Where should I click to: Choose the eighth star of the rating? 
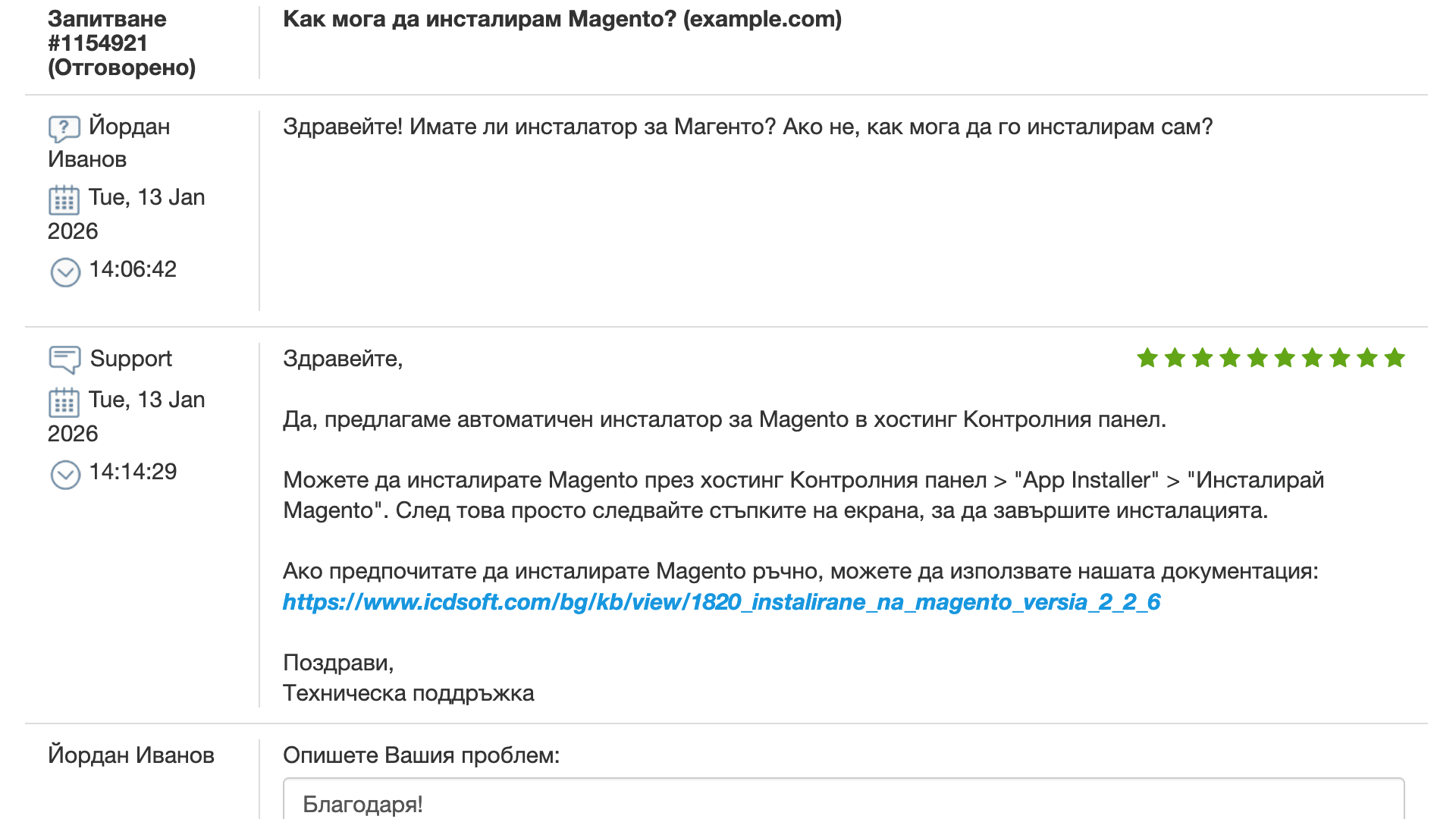1340,358
